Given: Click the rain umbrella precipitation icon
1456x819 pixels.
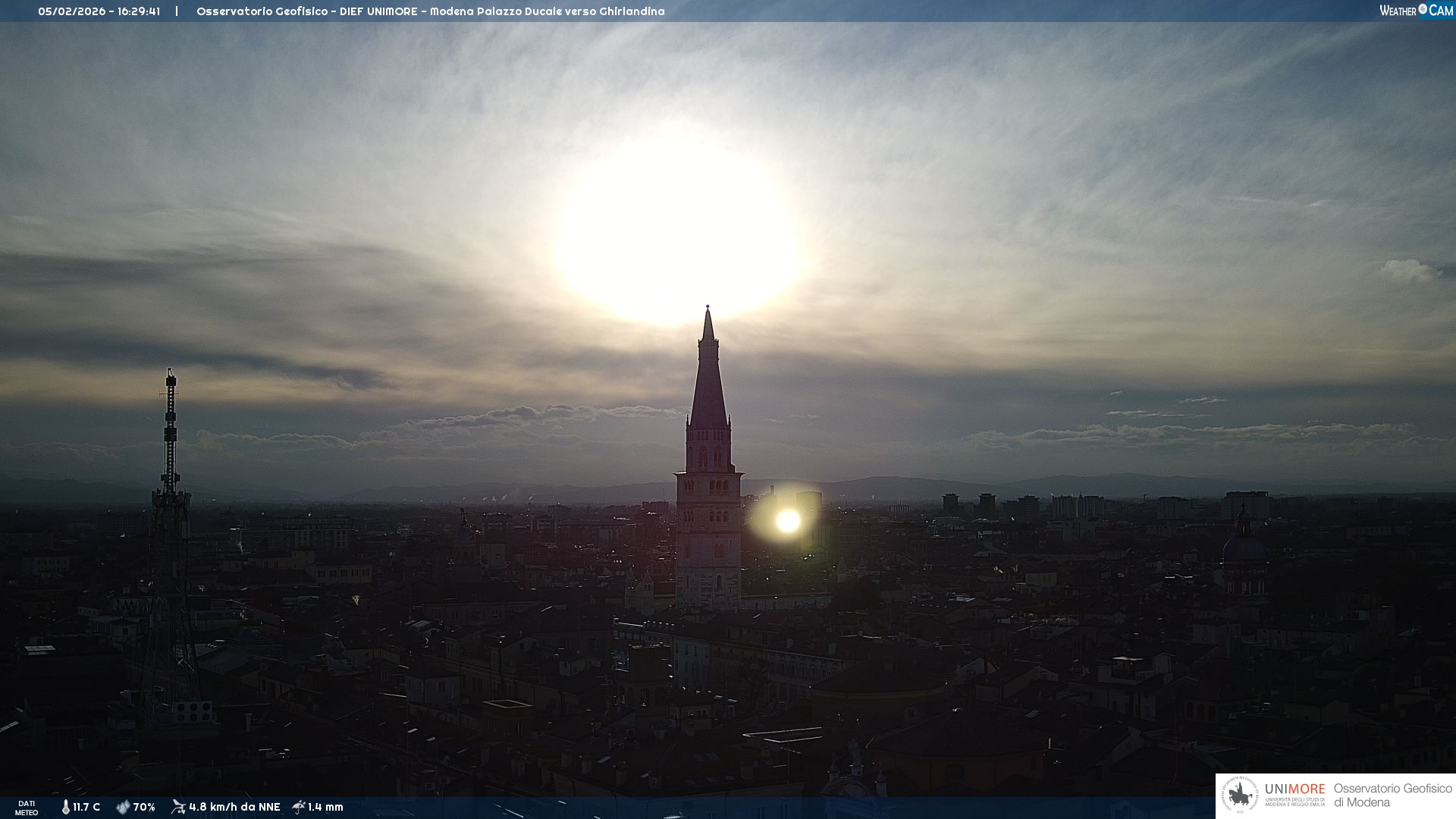Looking at the screenshot, I should pyautogui.click(x=299, y=807).
